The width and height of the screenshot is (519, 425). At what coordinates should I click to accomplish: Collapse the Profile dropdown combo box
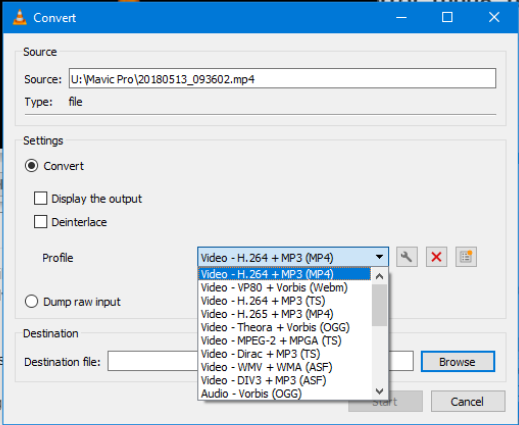pyautogui.click(x=293, y=257)
